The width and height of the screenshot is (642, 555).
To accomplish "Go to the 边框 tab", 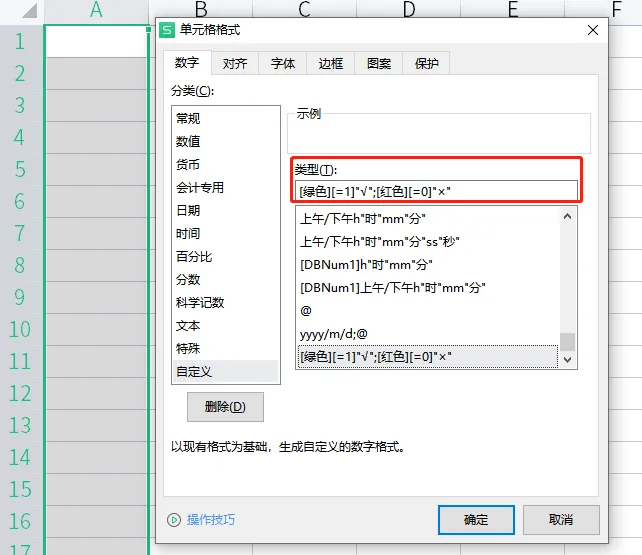I will pyautogui.click(x=331, y=63).
